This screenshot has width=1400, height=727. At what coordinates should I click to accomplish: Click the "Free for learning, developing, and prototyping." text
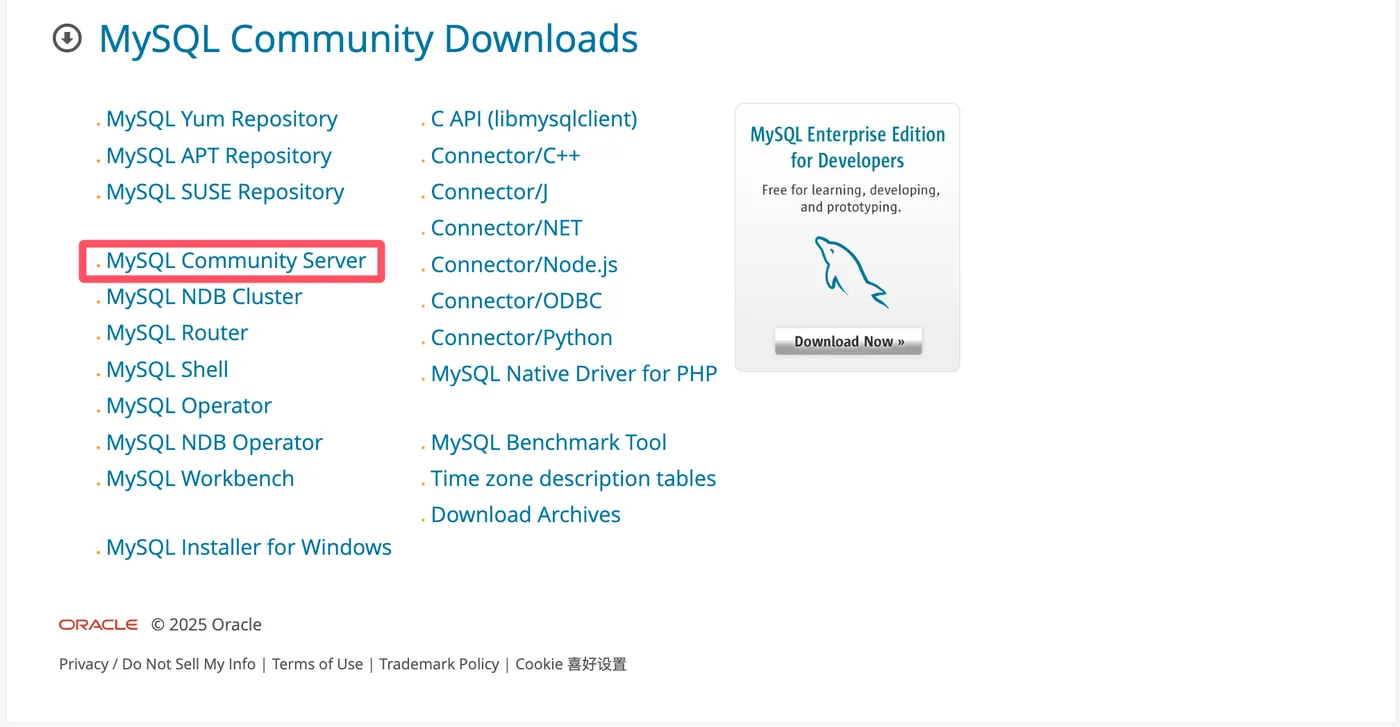[x=850, y=198]
